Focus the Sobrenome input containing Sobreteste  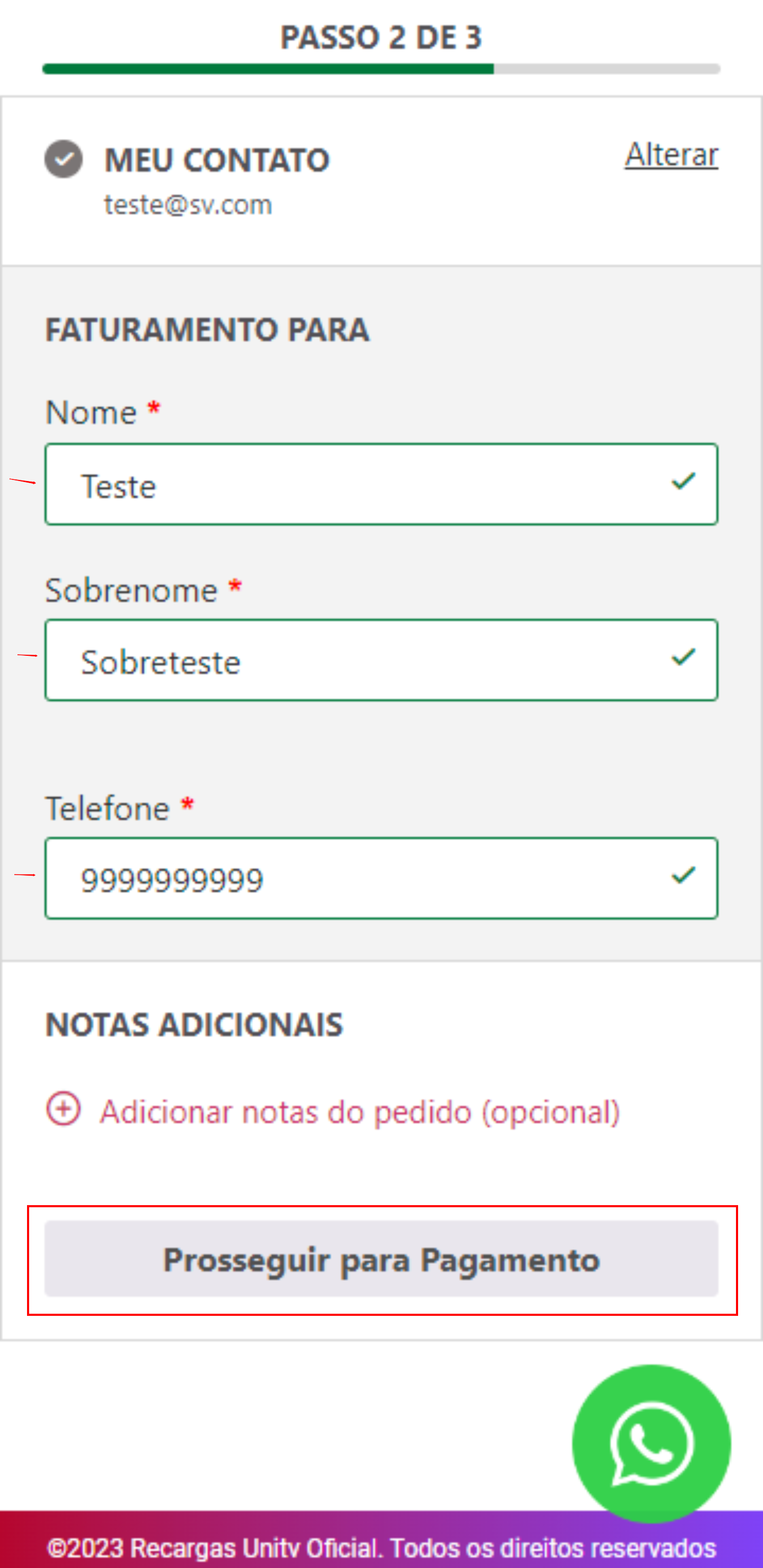tap(366, 661)
